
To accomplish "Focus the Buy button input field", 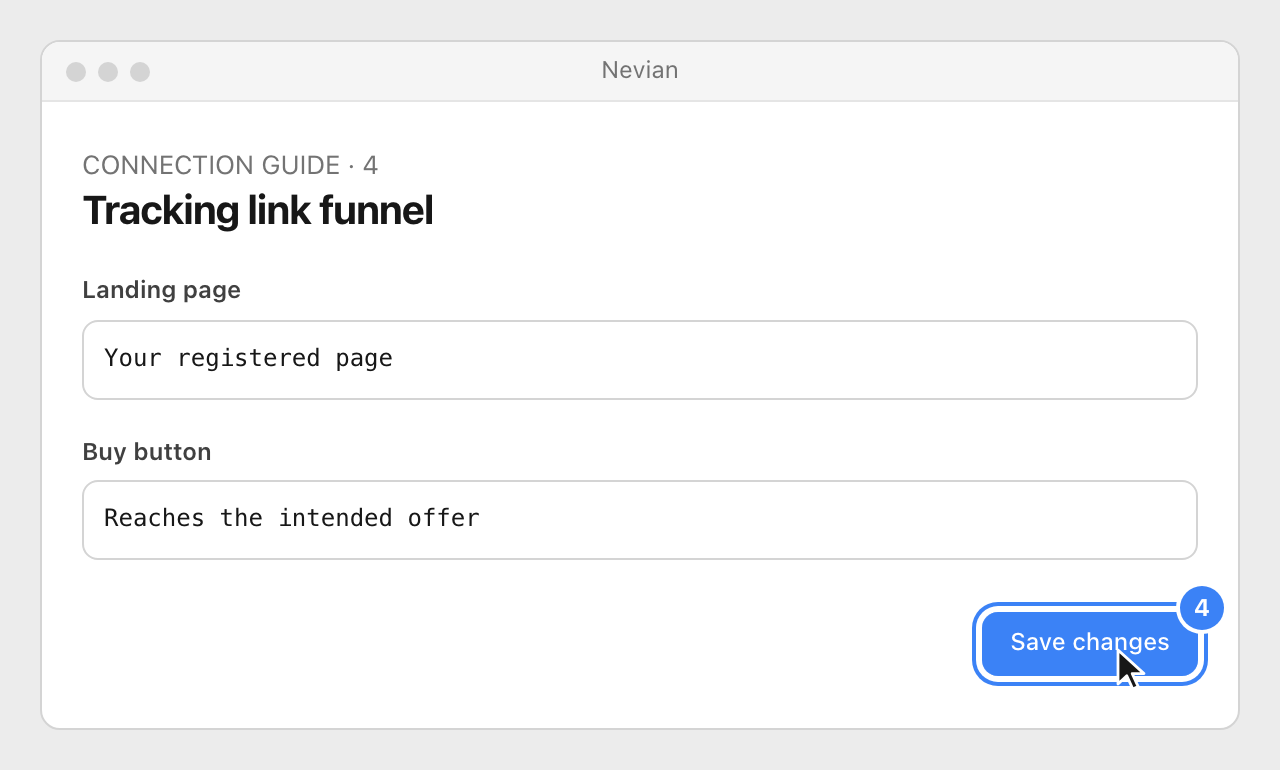I will (x=640, y=520).
